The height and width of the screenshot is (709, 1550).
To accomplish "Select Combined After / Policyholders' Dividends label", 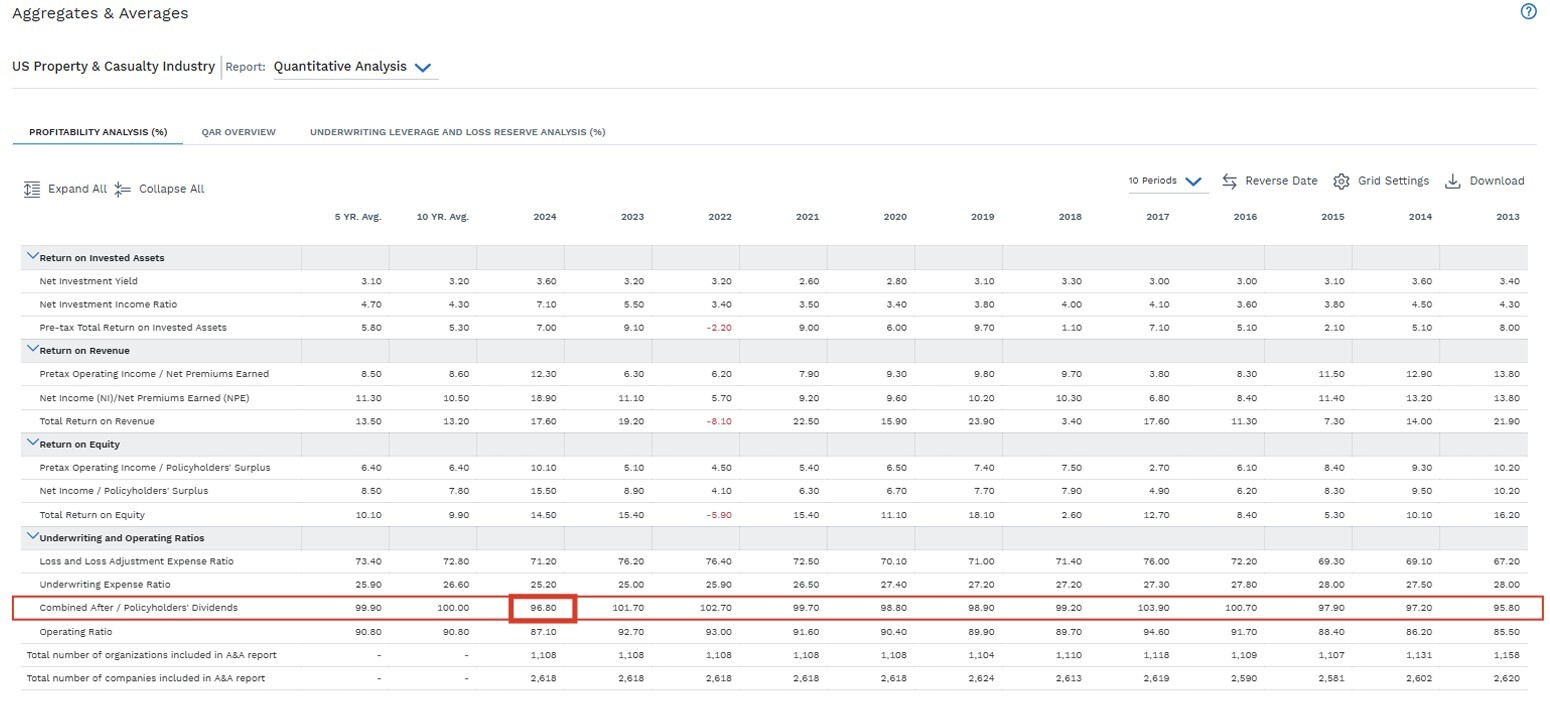I will coord(139,607).
